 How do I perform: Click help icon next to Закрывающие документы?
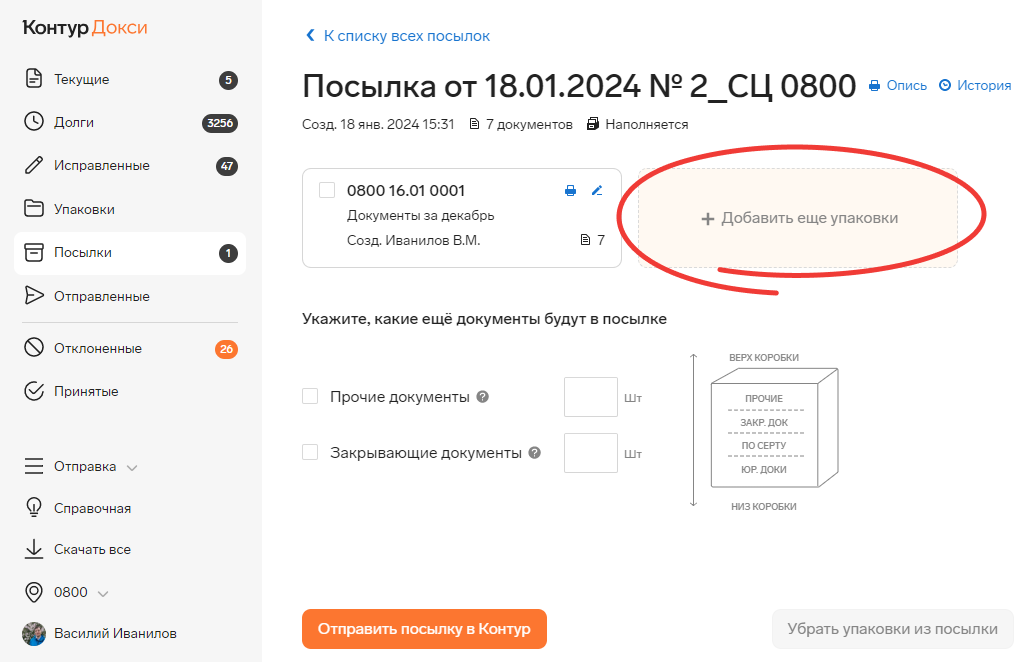pos(534,452)
